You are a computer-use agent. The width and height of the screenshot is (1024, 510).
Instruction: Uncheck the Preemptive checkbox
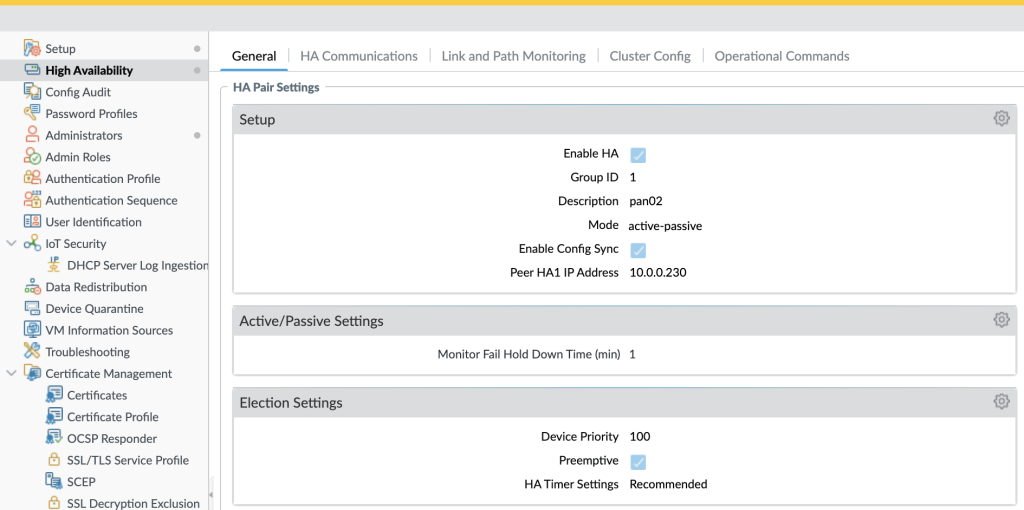click(637, 462)
